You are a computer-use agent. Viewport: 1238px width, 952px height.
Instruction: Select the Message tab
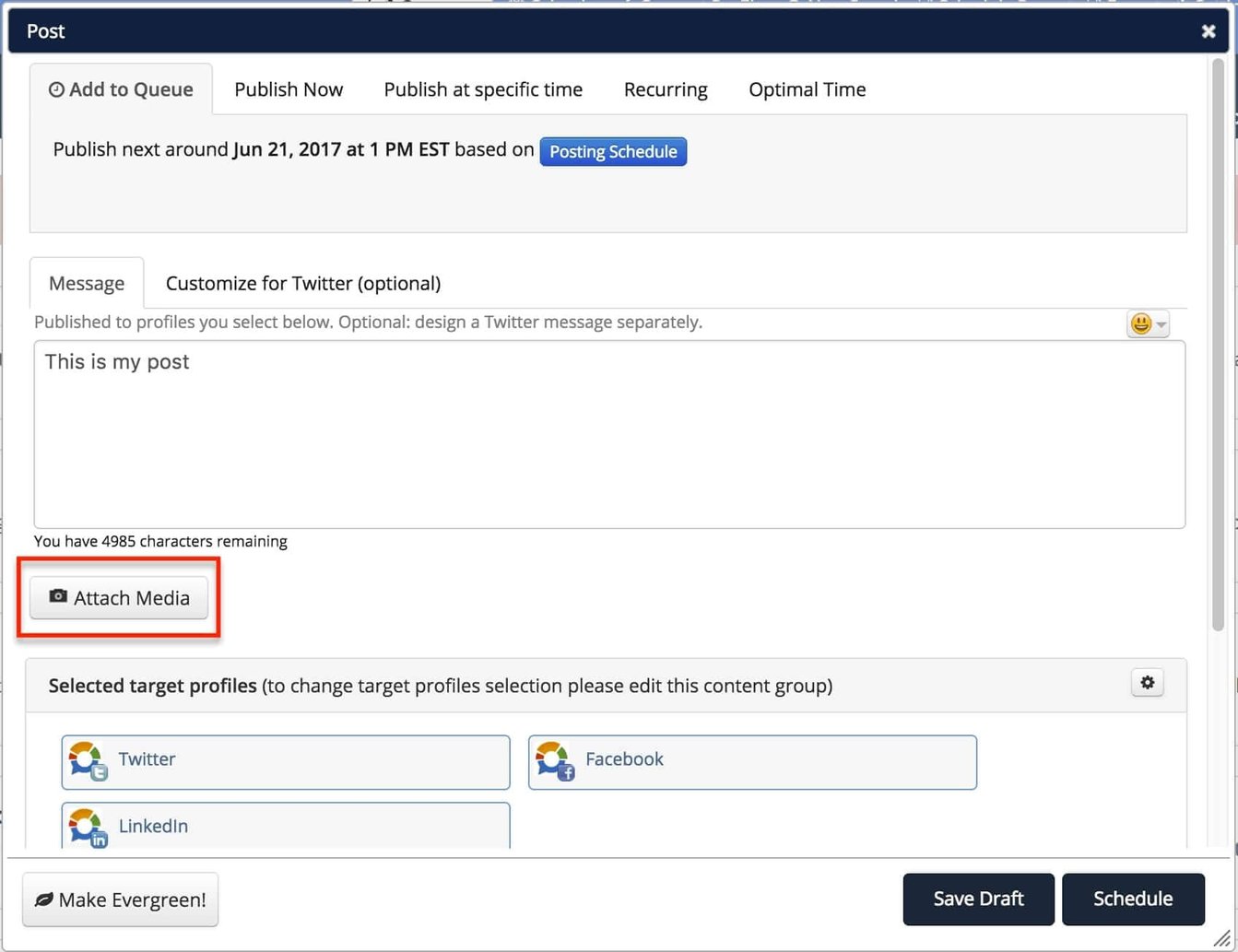point(87,283)
